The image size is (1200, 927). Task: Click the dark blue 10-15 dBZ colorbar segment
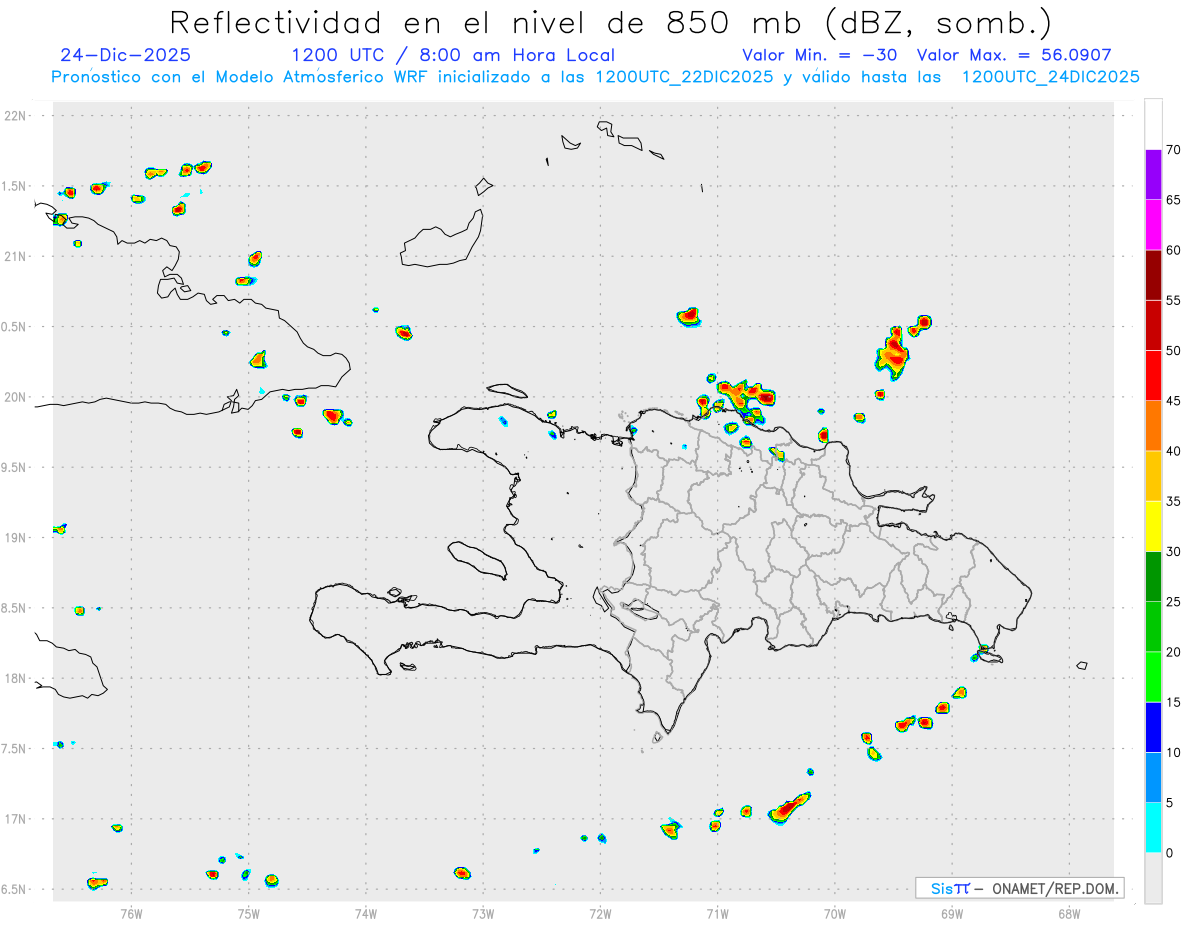point(1153,727)
